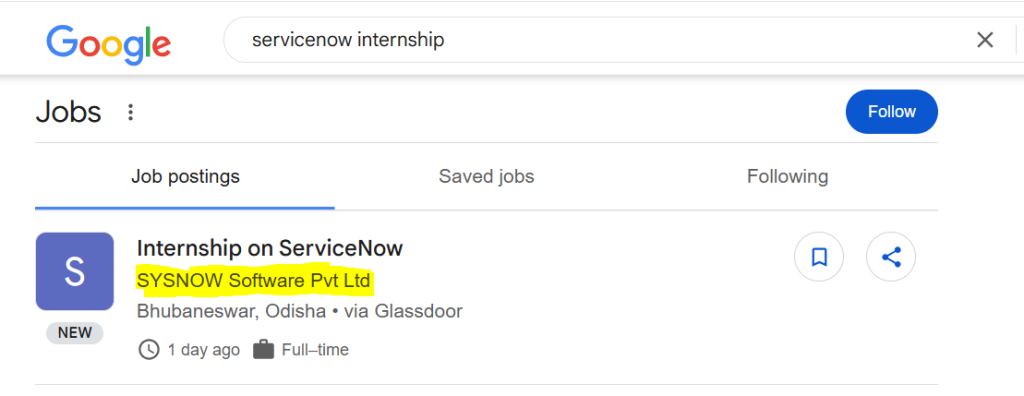Click highlighted SYSNOW Software Pvt Ltd name
Viewport: 1024px width, 396px height.
click(x=253, y=281)
